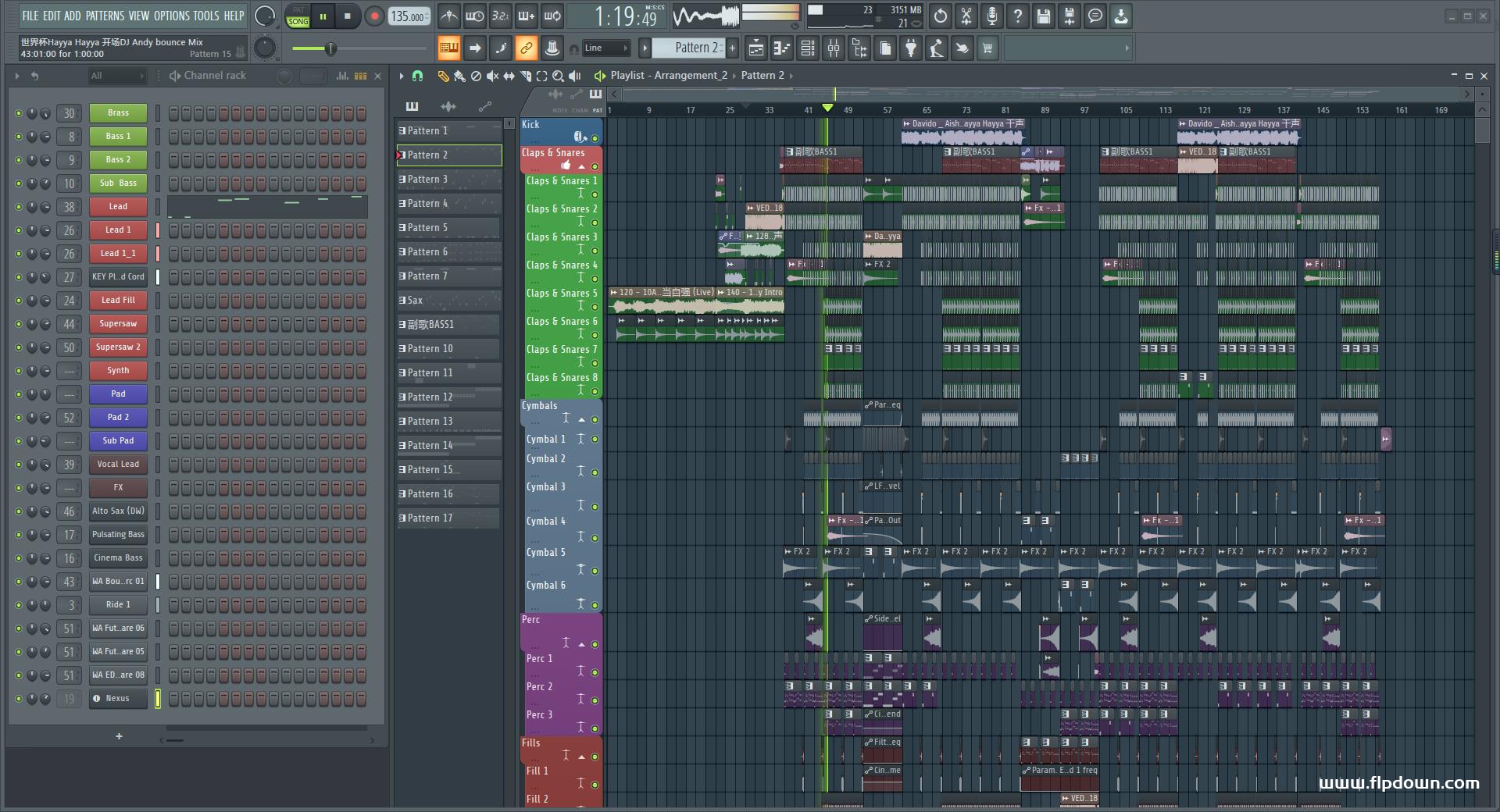The image size is (1500, 812).
Task: Open audio editor scissors icon
Action: 966,16
